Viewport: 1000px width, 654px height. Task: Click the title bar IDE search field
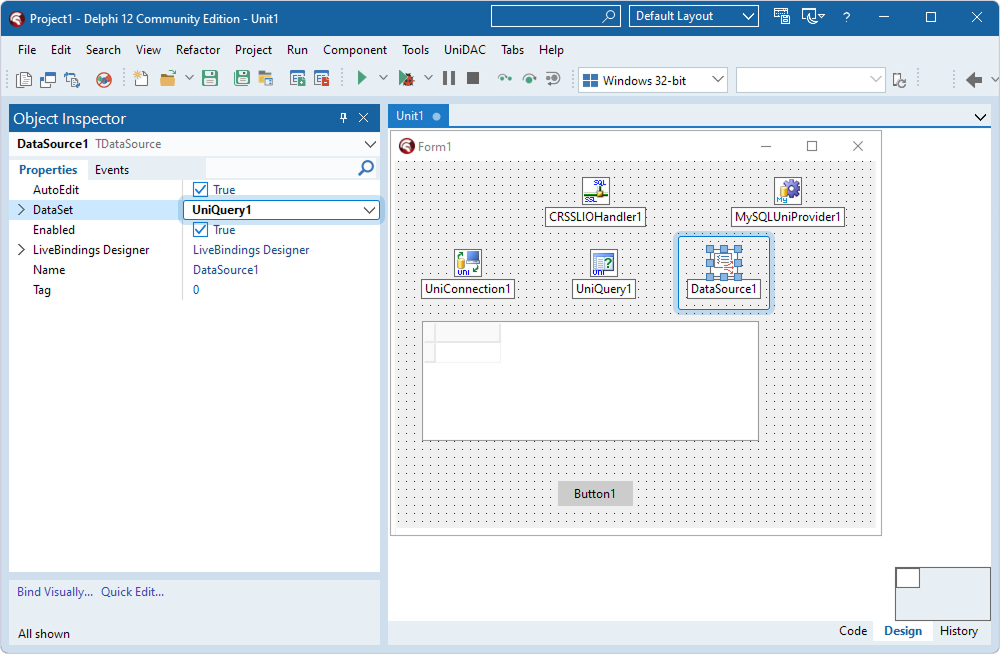(555, 16)
